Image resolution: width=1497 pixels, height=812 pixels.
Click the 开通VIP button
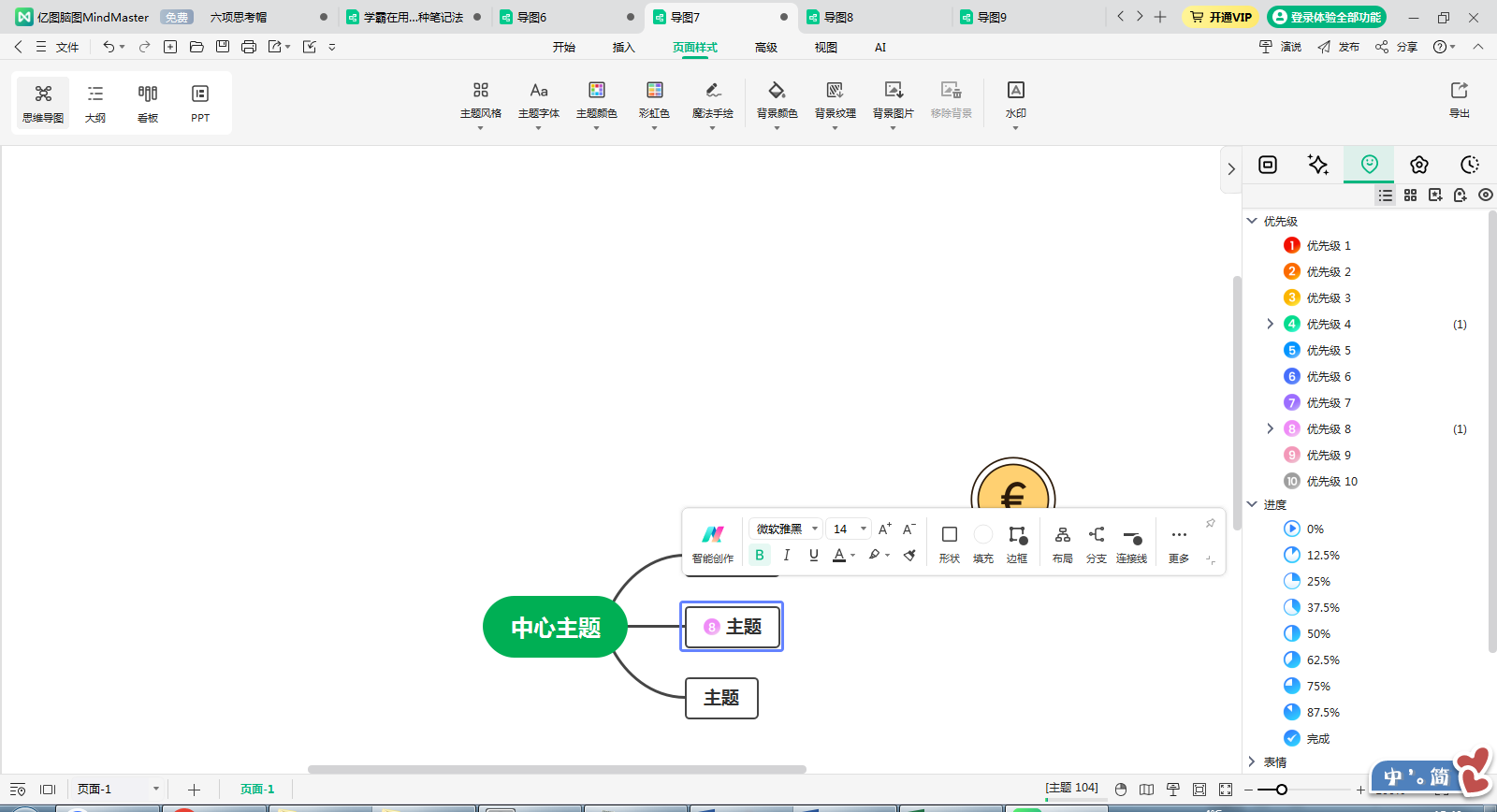1221,17
